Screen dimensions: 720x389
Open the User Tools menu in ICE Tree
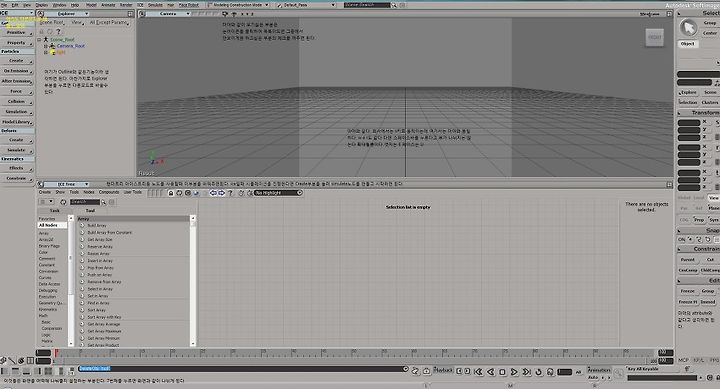133,192
